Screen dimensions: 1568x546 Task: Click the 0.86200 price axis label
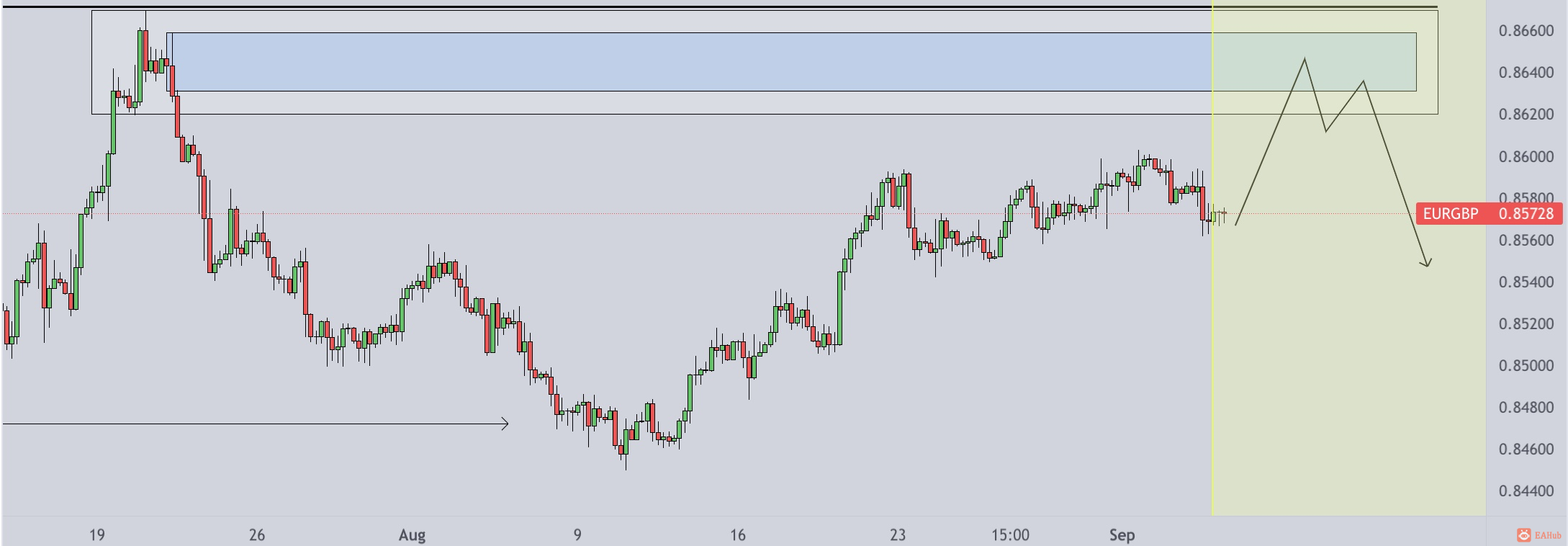[x=1526, y=115]
